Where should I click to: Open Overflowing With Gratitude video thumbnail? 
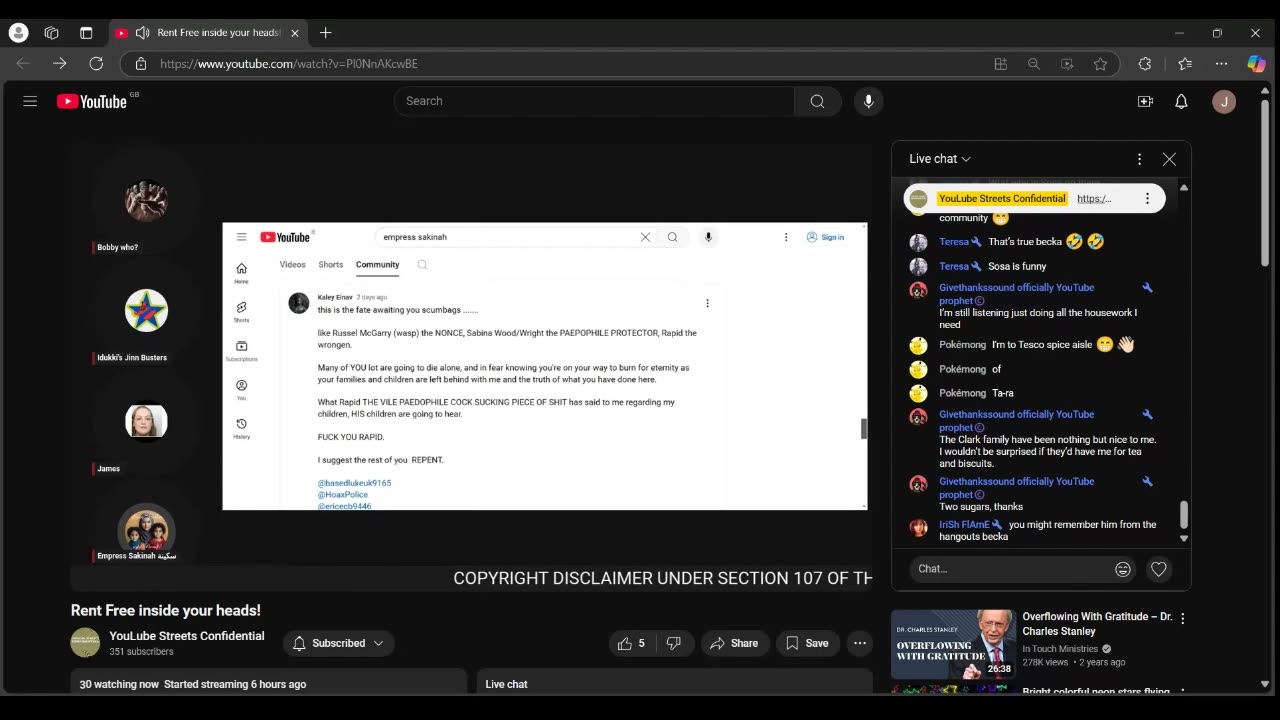953,644
